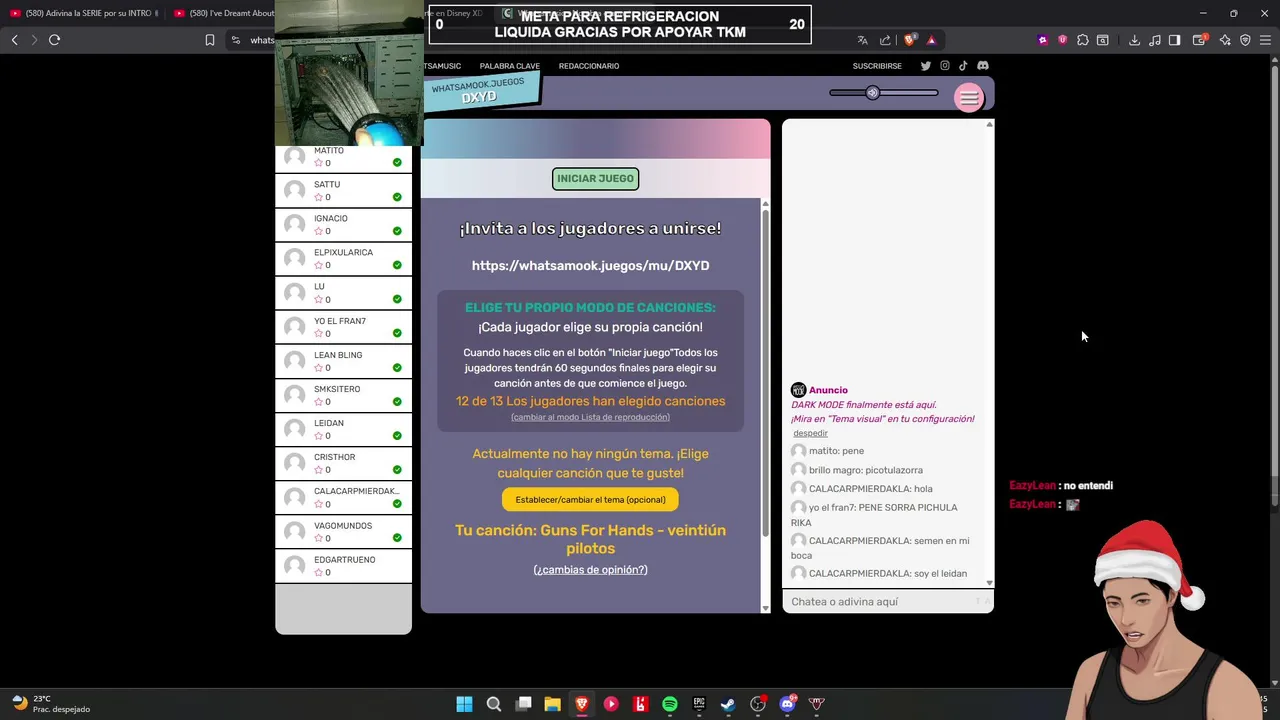This screenshot has height=720, width=1280.
Task: Select player VAGOMUNDOS in the list
Action: [343, 532]
